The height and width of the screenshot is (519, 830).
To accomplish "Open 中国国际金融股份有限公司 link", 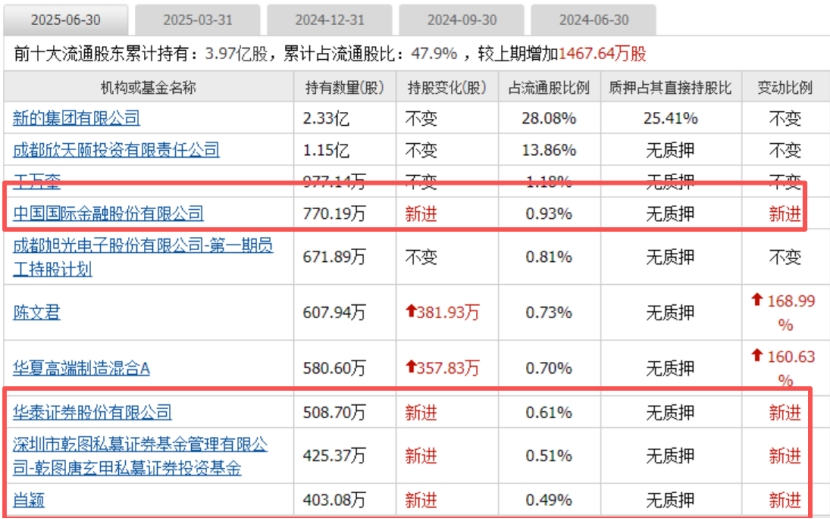I will point(108,213).
